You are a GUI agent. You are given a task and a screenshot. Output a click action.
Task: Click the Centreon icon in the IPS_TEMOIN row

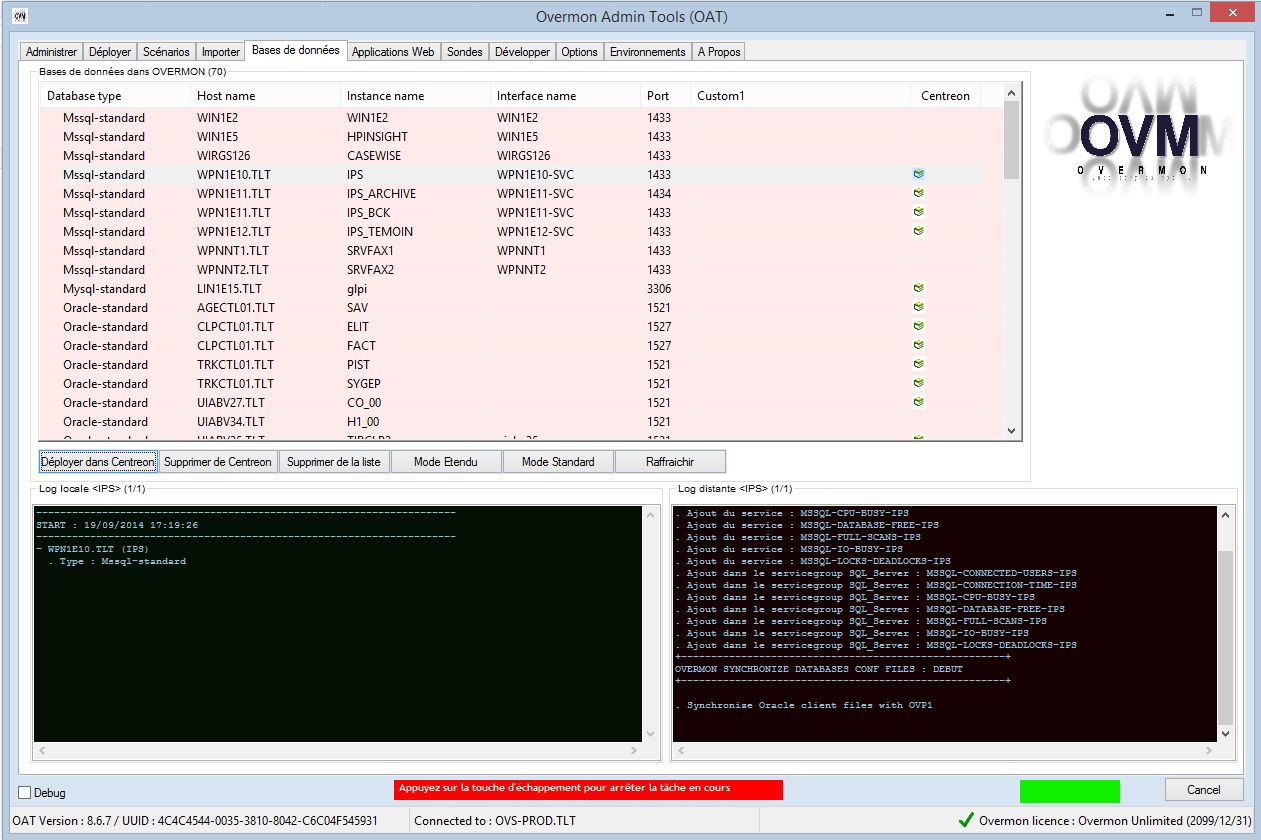[918, 231]
